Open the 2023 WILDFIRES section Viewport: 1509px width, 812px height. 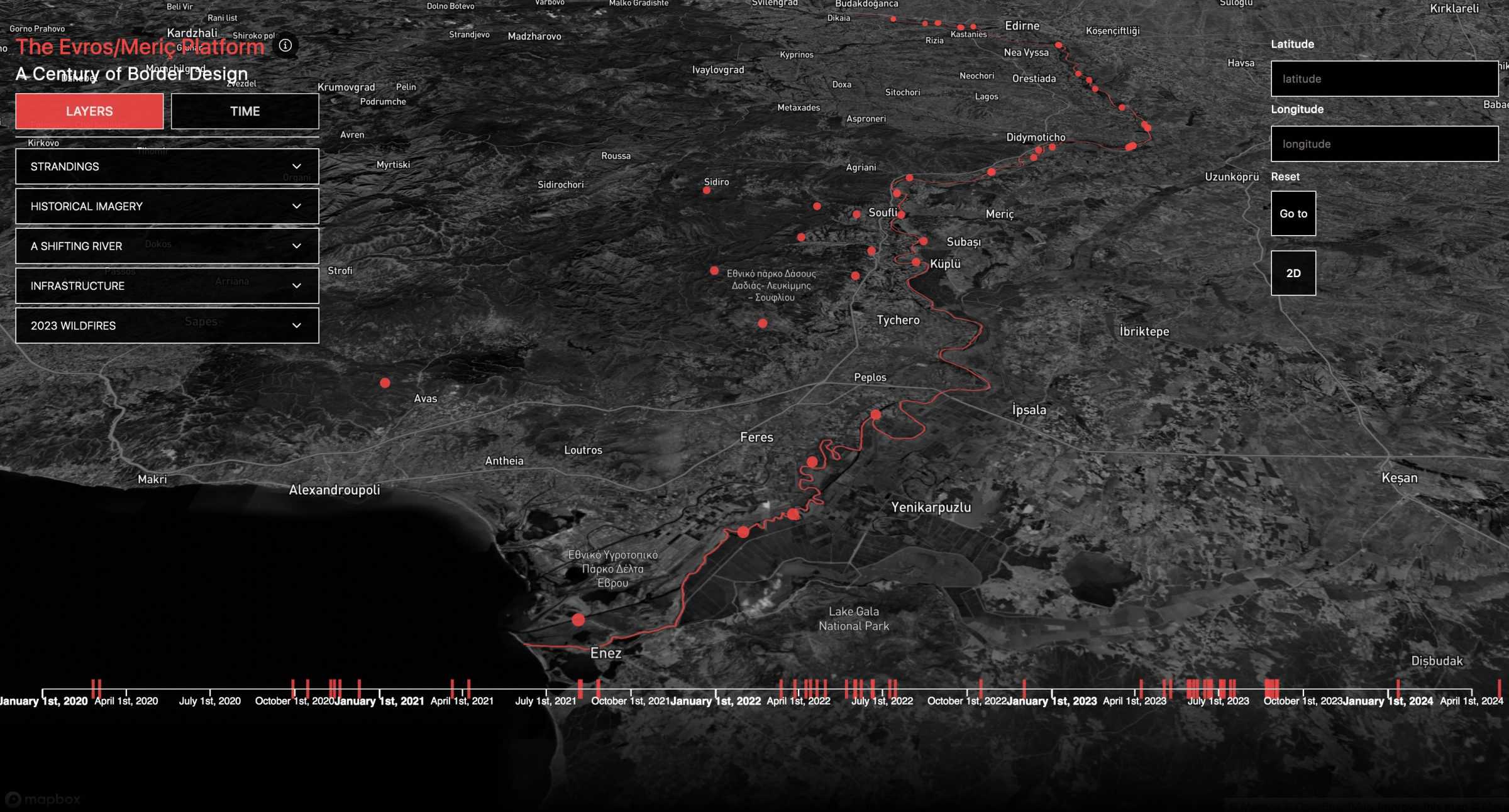coord(167,326)
